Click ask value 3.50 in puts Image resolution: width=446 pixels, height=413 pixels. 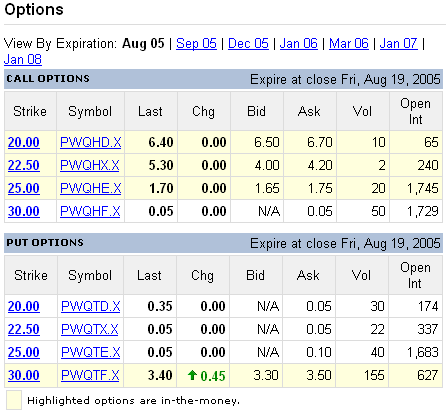tap(319, 375)
